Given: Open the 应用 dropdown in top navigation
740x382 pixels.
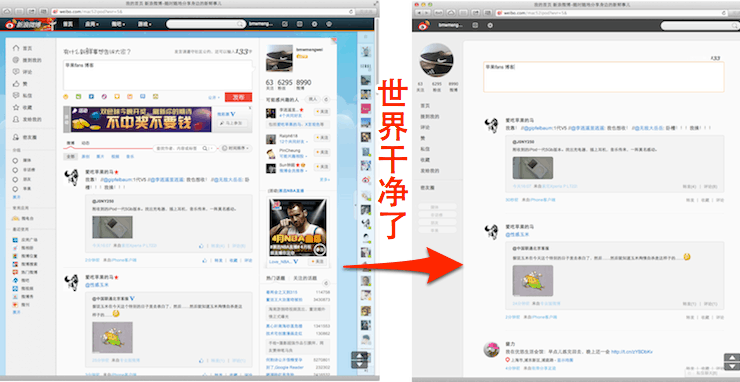Looking at the screenshot, I should tap(92, 24).
